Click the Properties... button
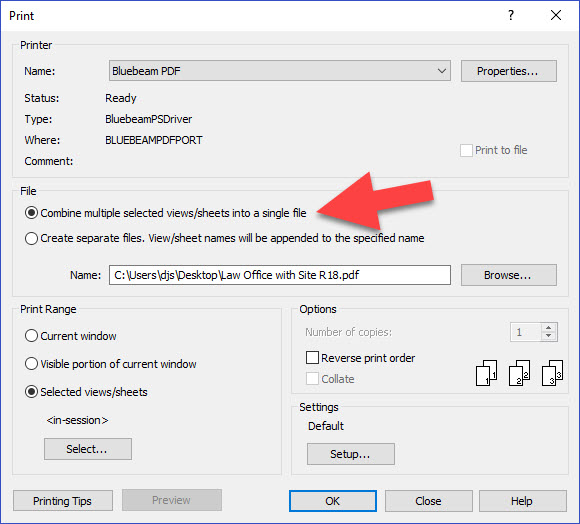Image resolution: width=580 pixels, height=524 pixels. 509,71
